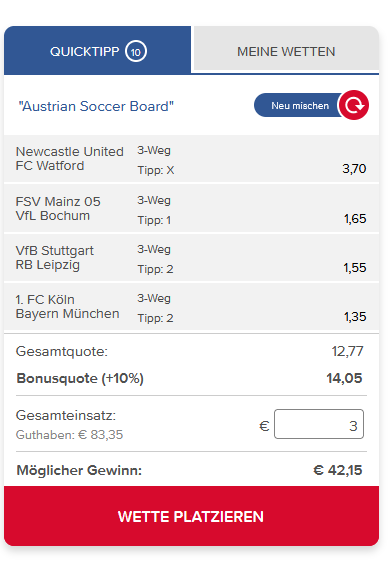
Task: Click the 1,65 odds for Mainz
Action: click(x=355, y=219)
